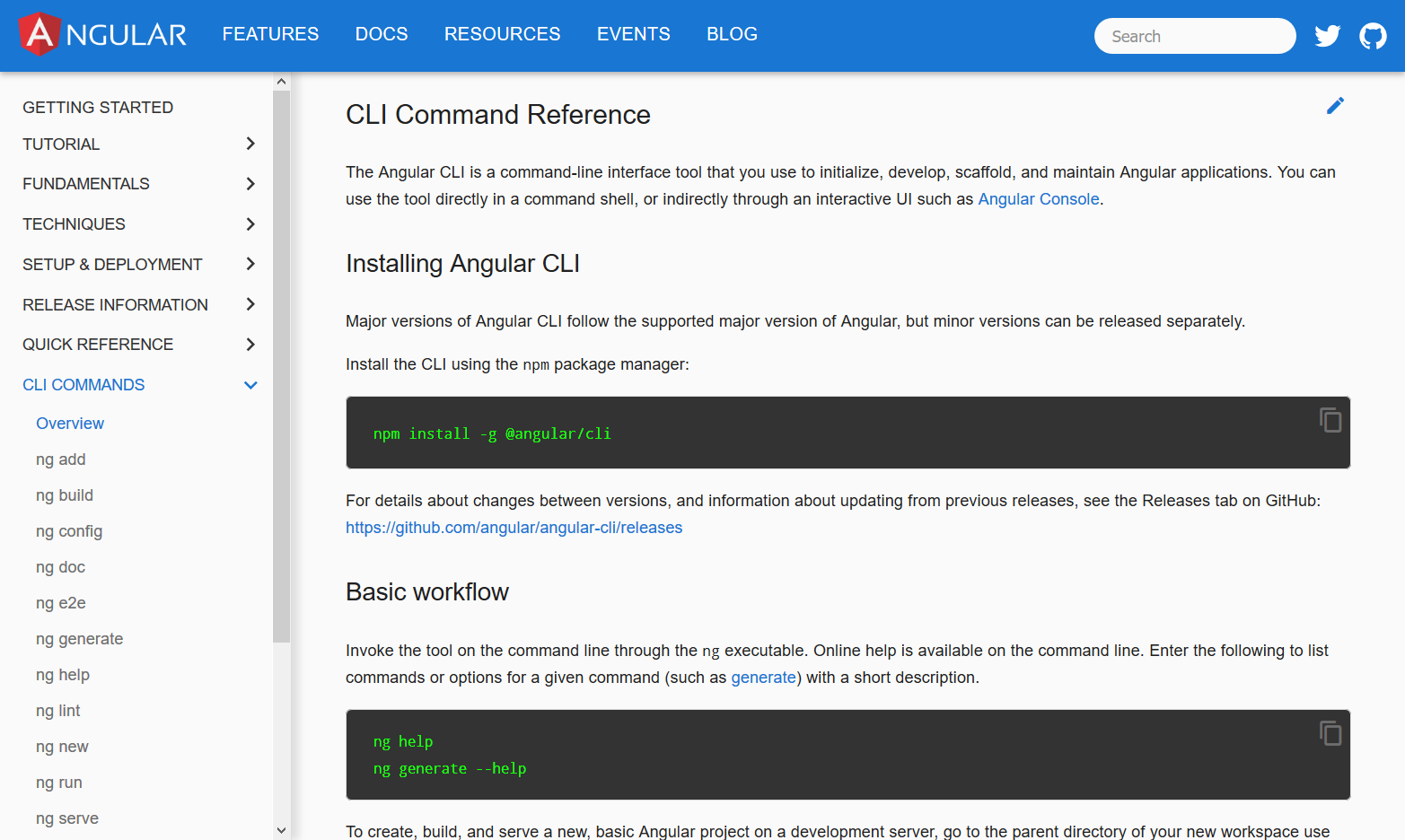The image size is (1405, 840).
Task: Open the ng help command page
Action: [63, 675]
